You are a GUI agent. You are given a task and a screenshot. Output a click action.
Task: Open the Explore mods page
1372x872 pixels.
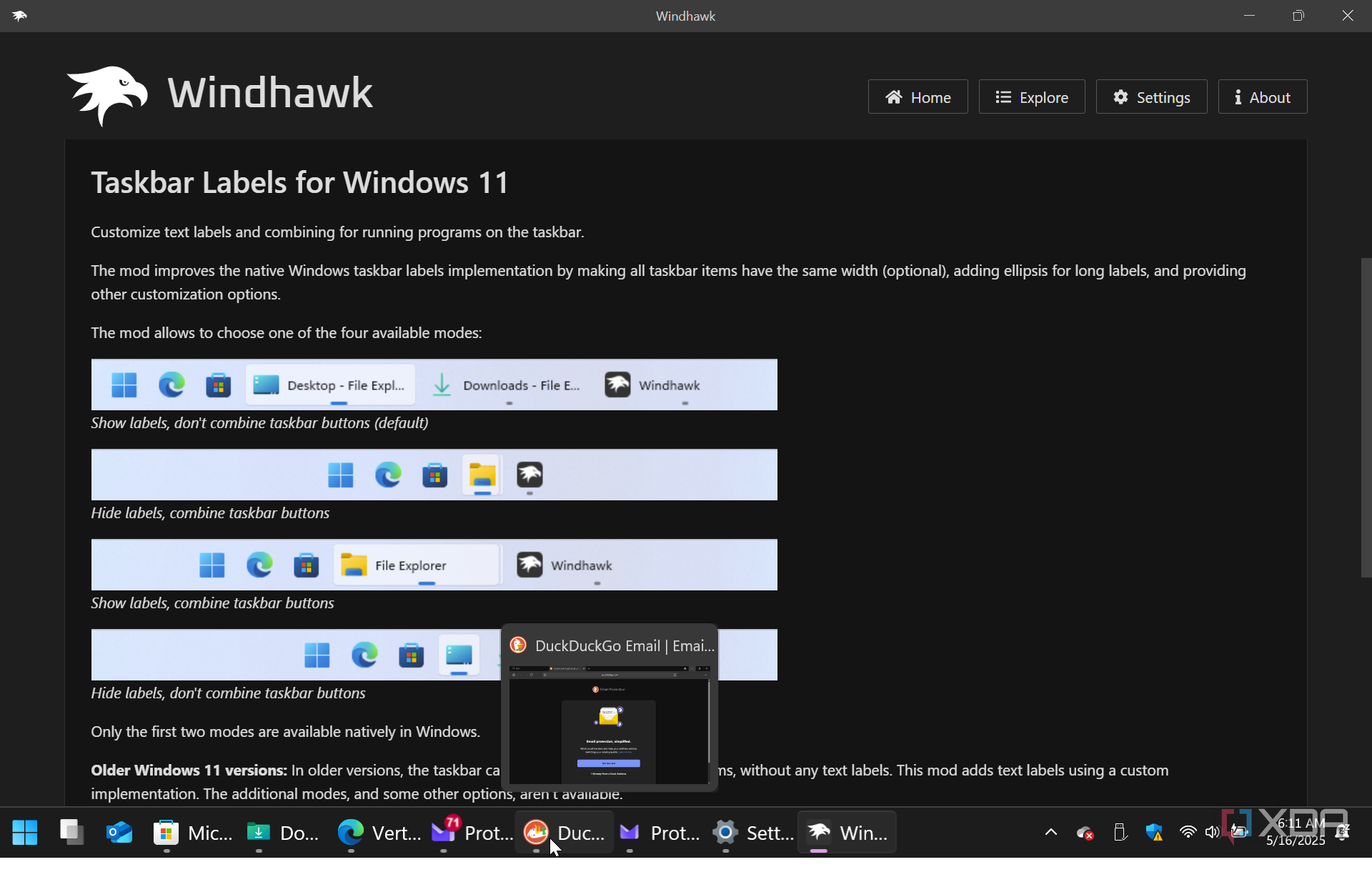click(1031, 96)
